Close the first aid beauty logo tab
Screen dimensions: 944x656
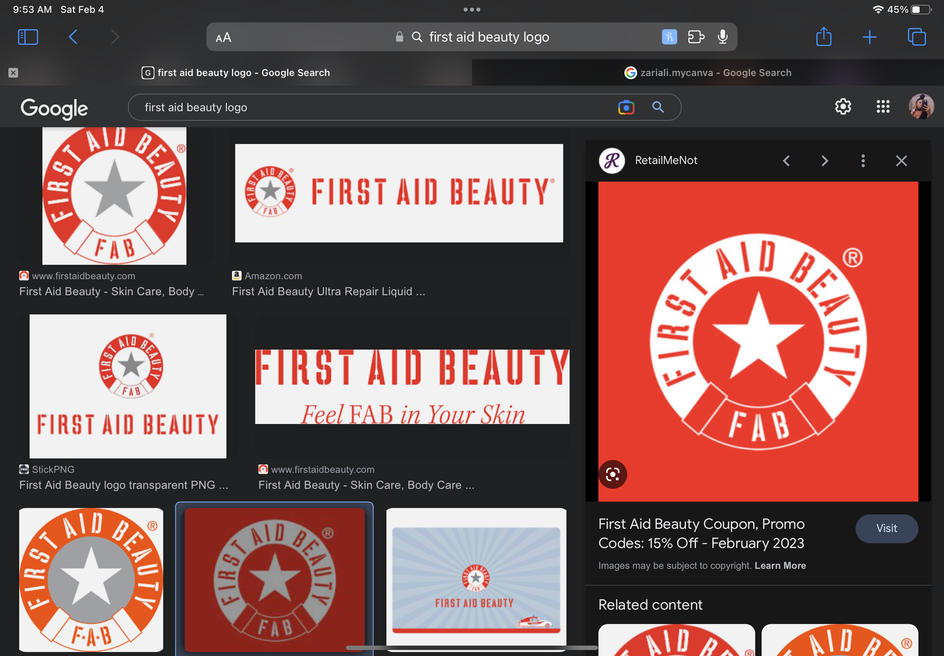[x=13, y=73]
